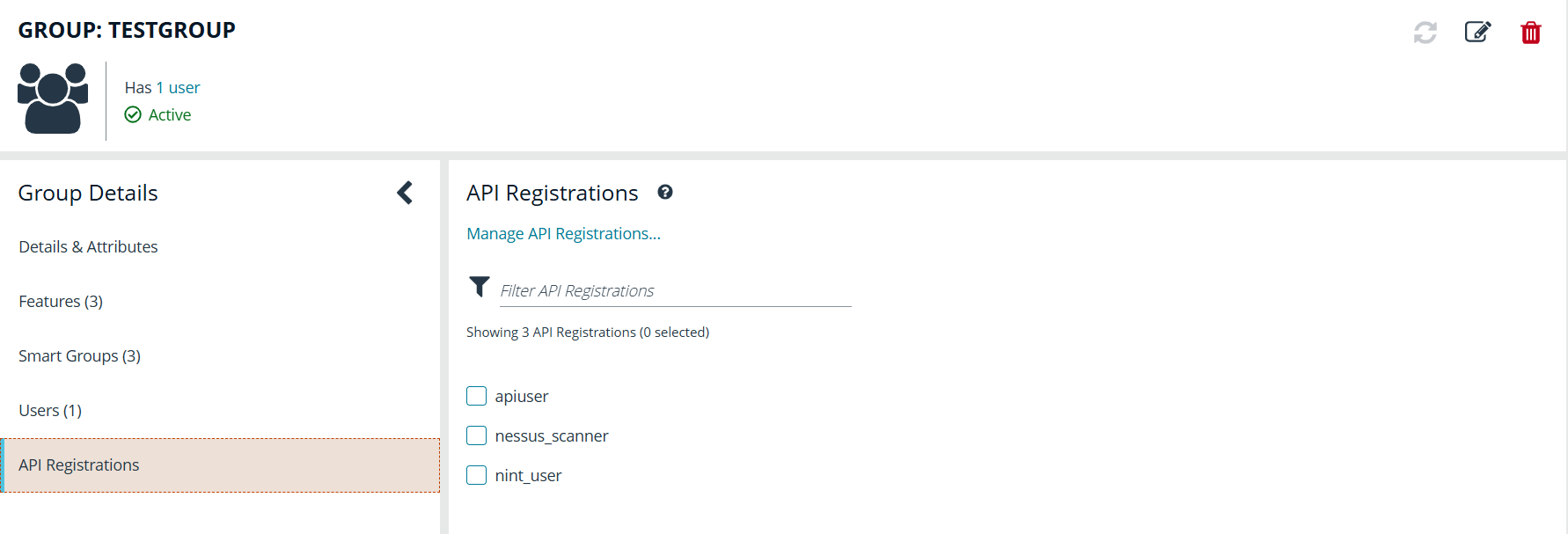The image size is (1568, 534).
Task: Click the refresh group icon
Action: point(1425,33)
